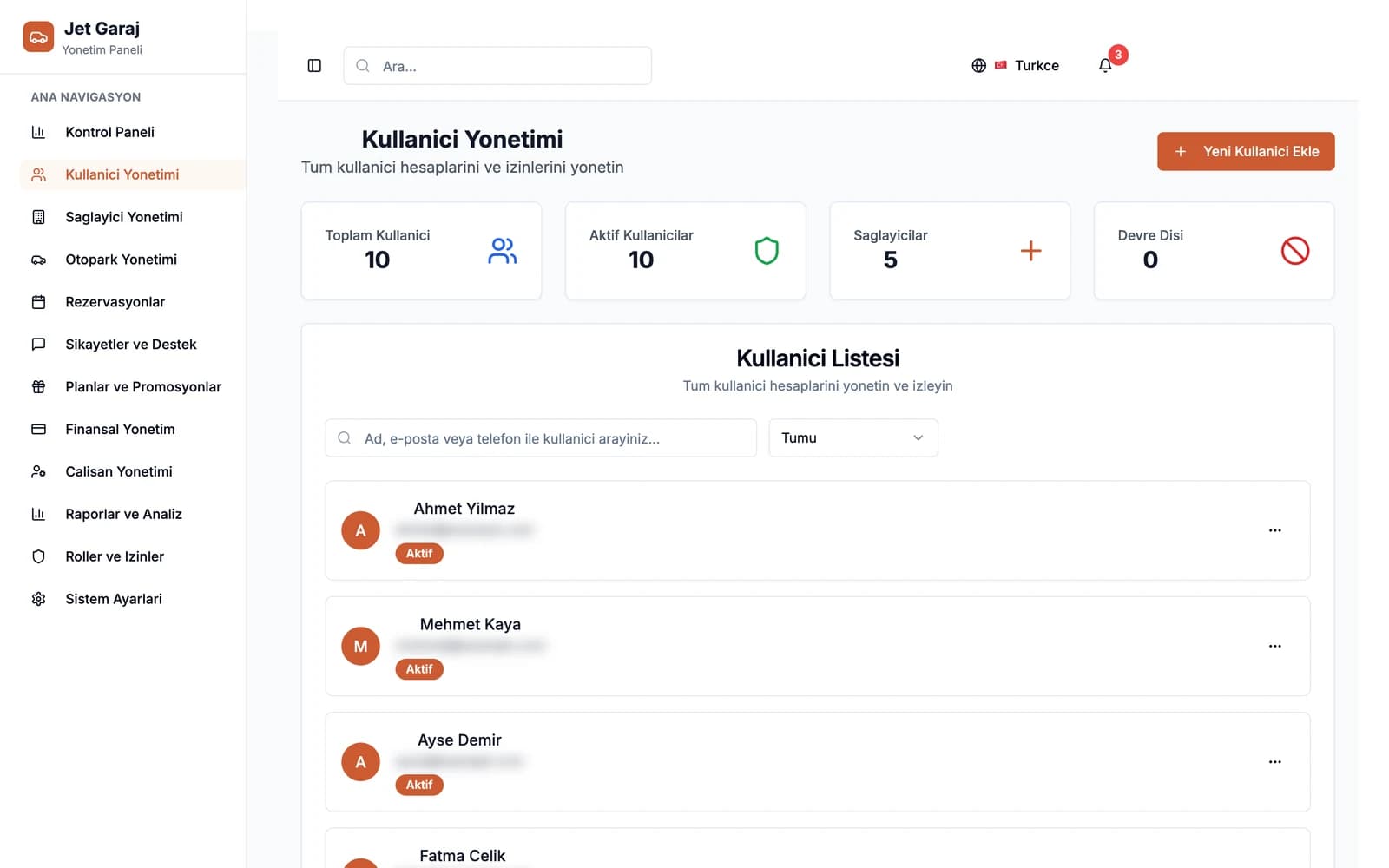This screenshot has width=1389, height=868.
Task: Click the globe language icon
Action: 978,66
